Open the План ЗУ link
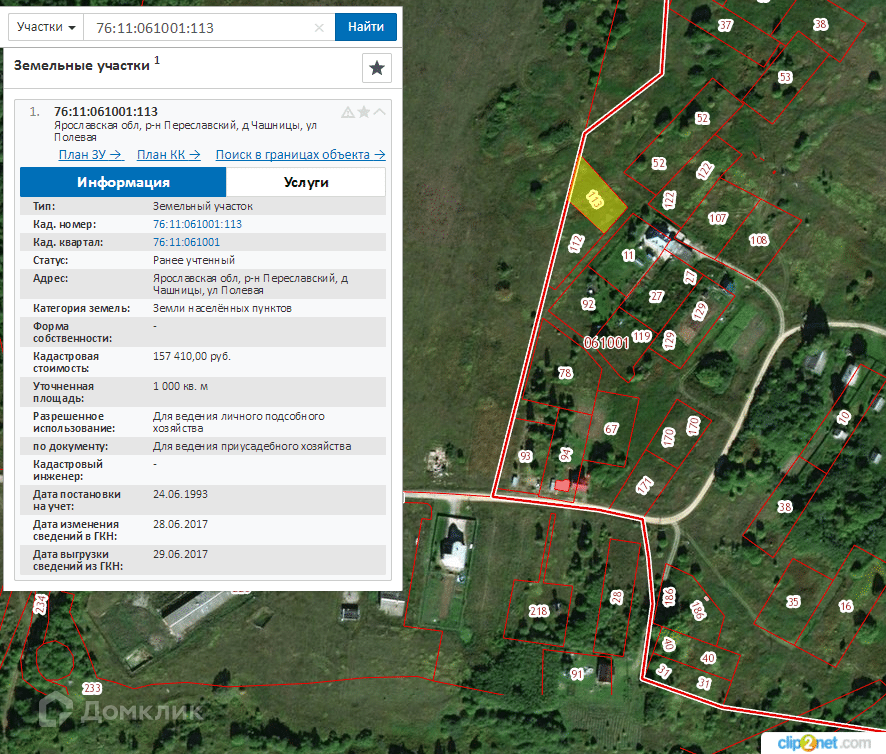The height and width of the screenshot is (754, 886). pos(90,154)
